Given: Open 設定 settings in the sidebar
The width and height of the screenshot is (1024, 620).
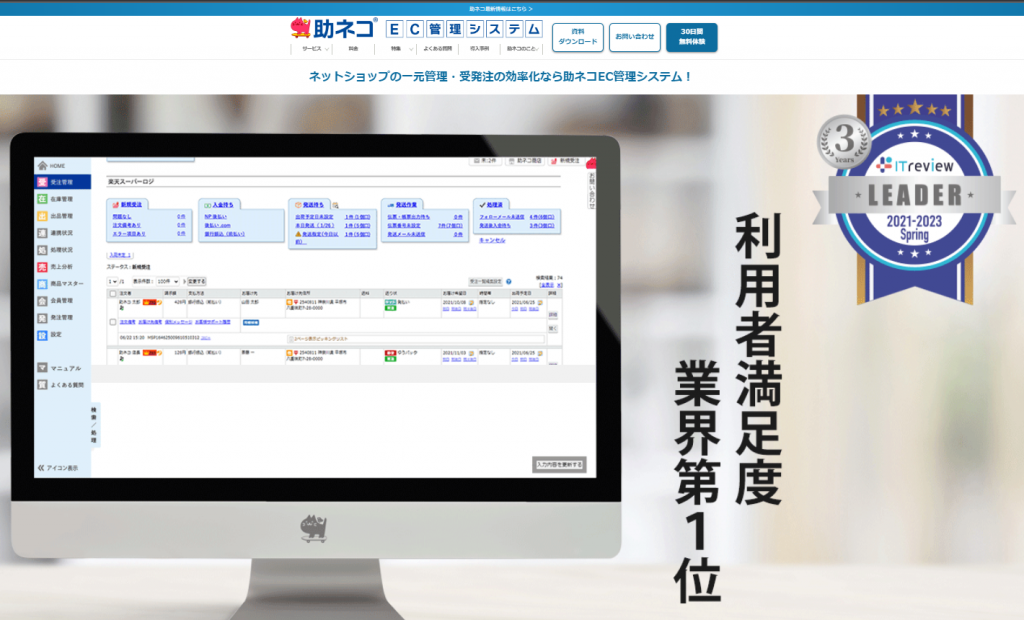Looking at the screenshot, I should pos(56,334).
